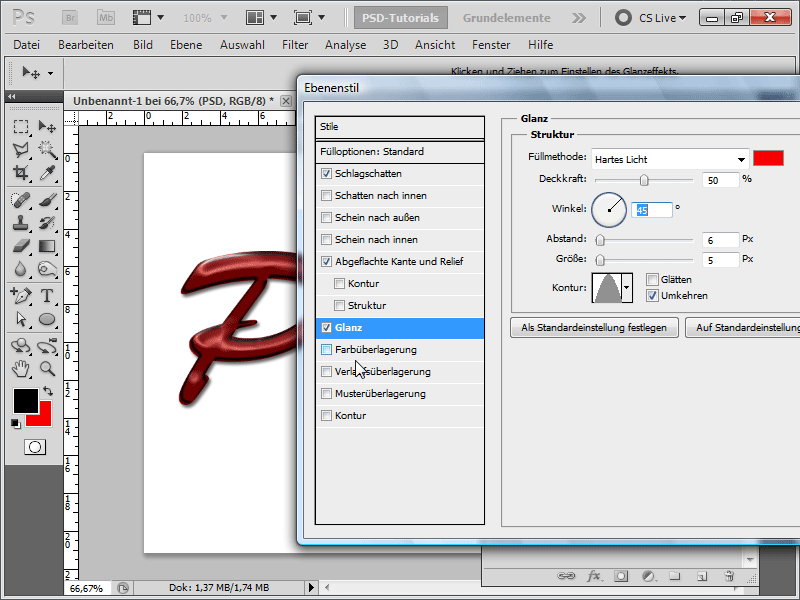Image resolution: width=800 pixels, height=600 pixels.
Task: Open the Füllmethode Hartes Licht dropdown
Action: [670, 160]
